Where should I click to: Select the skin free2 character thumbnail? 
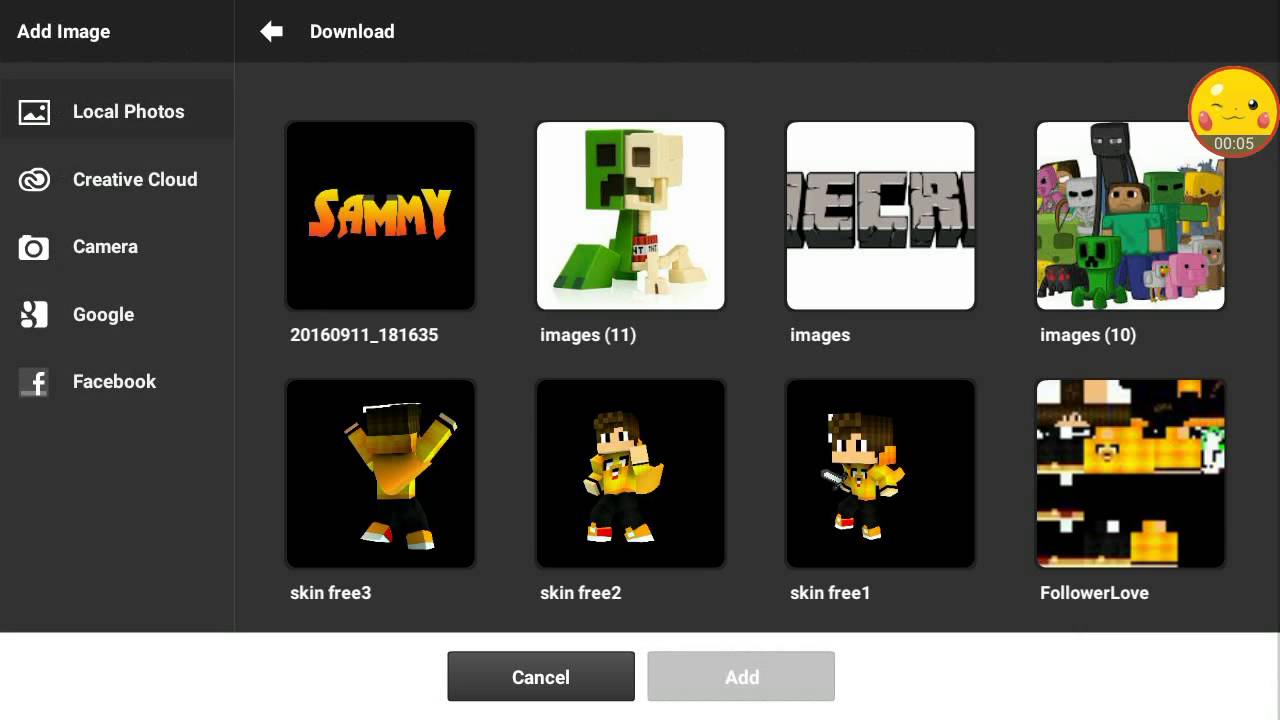(x=630, y=473)
